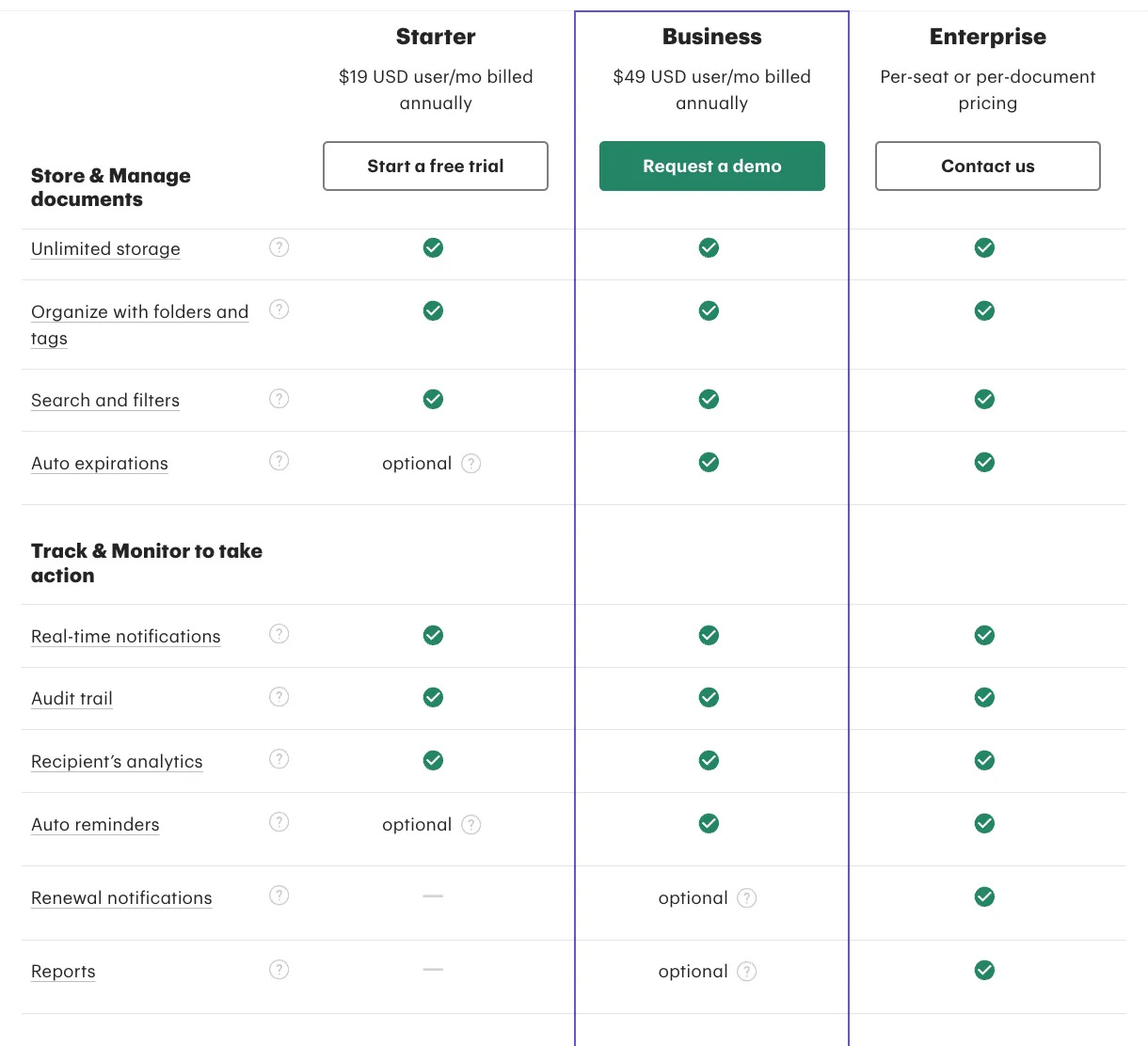
Task: Click the question mark next to Audit trail
Action: point(279,697)
